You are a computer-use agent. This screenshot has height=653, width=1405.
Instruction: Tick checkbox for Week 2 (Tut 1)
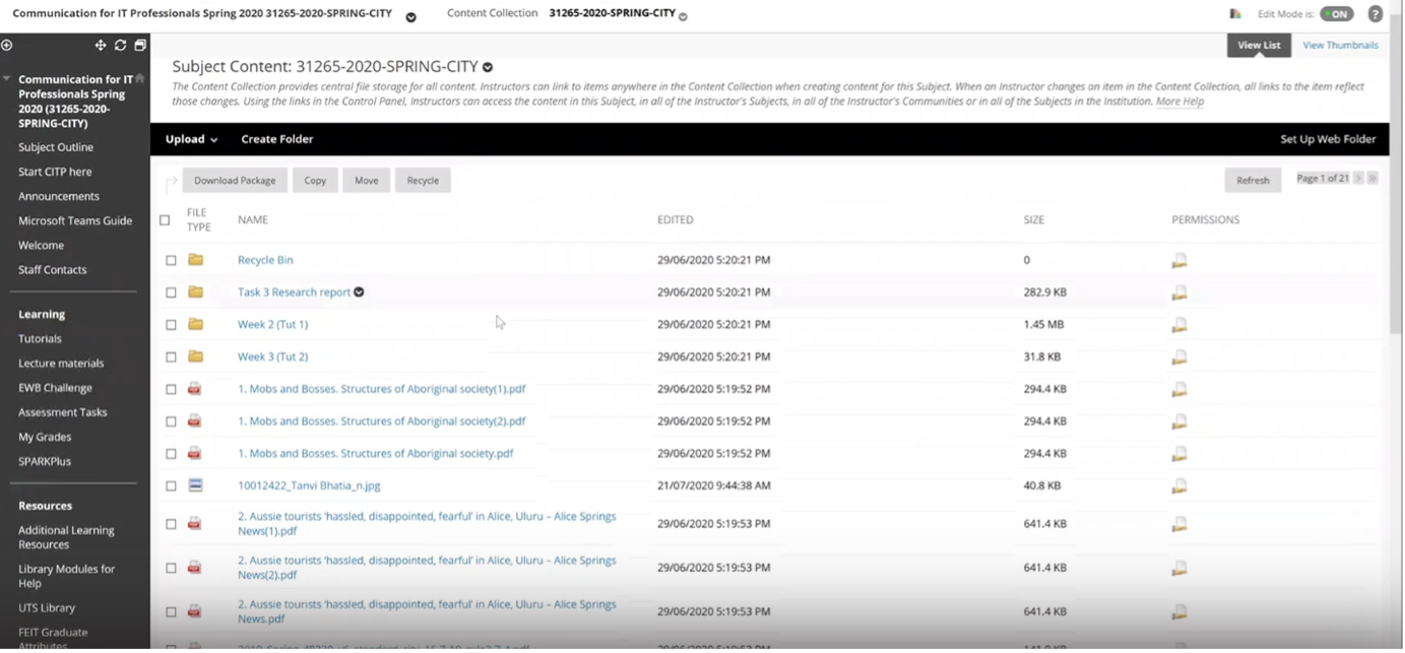pos(171,324)
